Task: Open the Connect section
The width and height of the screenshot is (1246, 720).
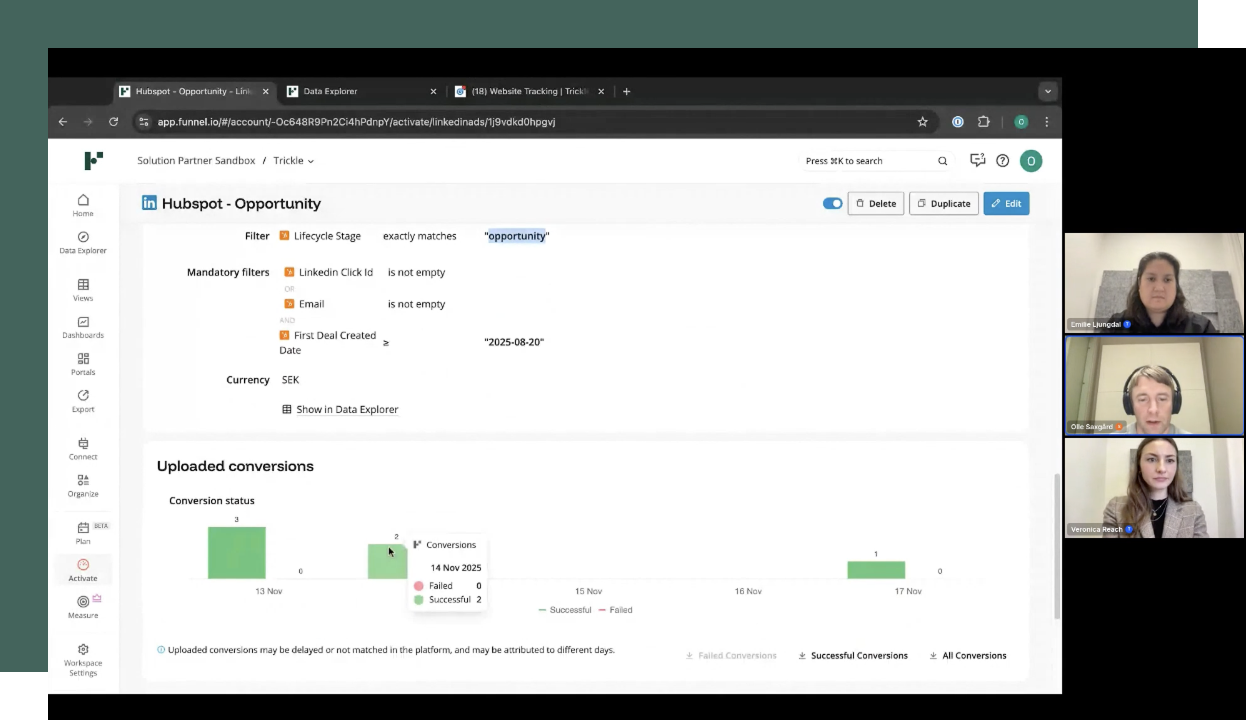Action: 83,449
